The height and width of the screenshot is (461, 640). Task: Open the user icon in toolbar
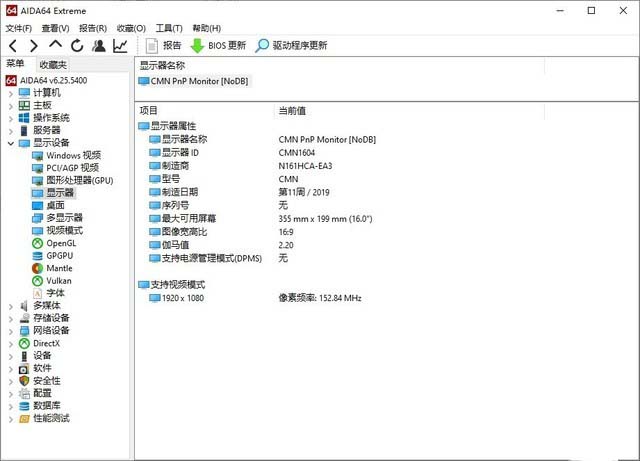98,46
